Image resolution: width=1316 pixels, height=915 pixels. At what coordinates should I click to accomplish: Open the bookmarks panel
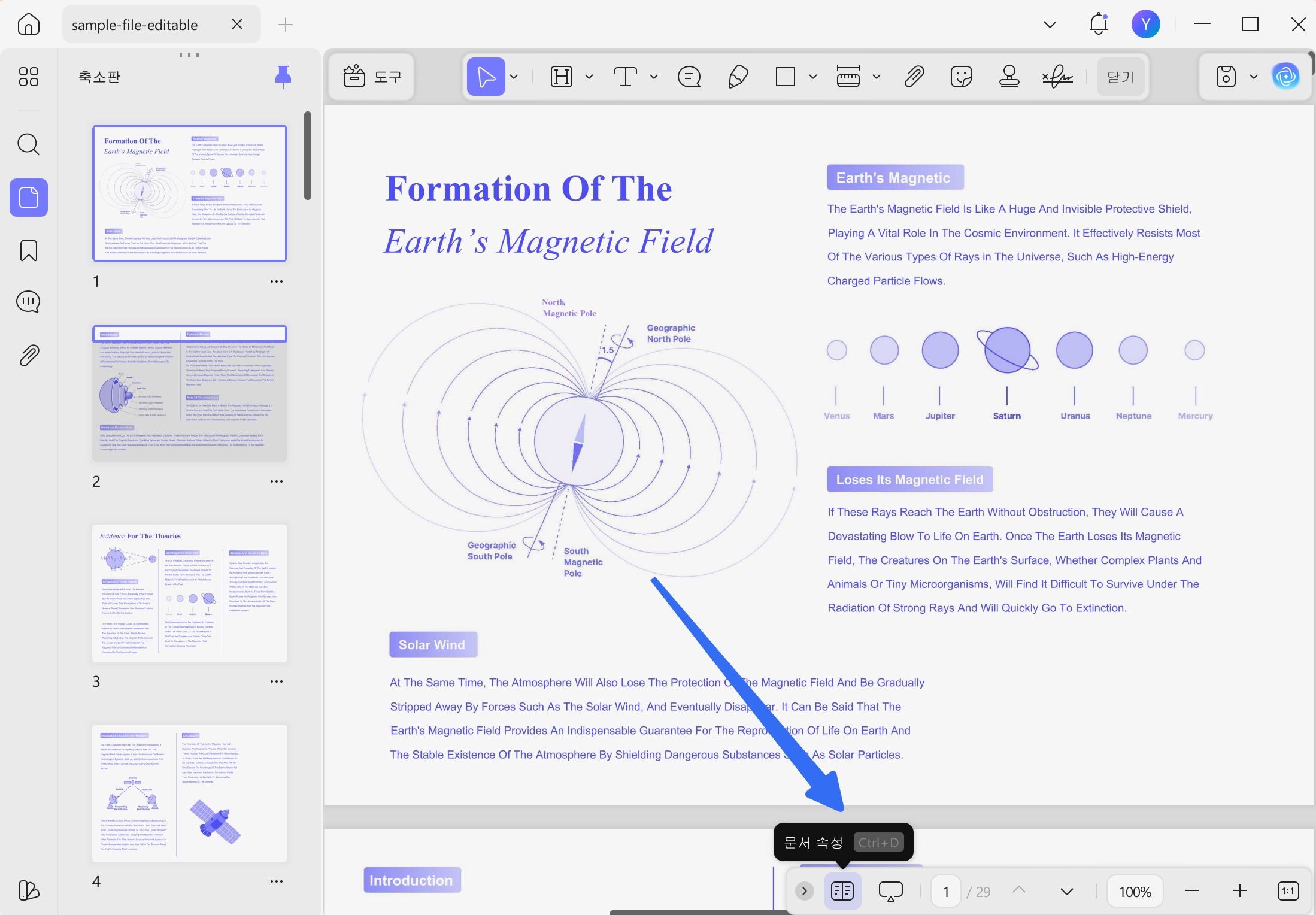29,250
